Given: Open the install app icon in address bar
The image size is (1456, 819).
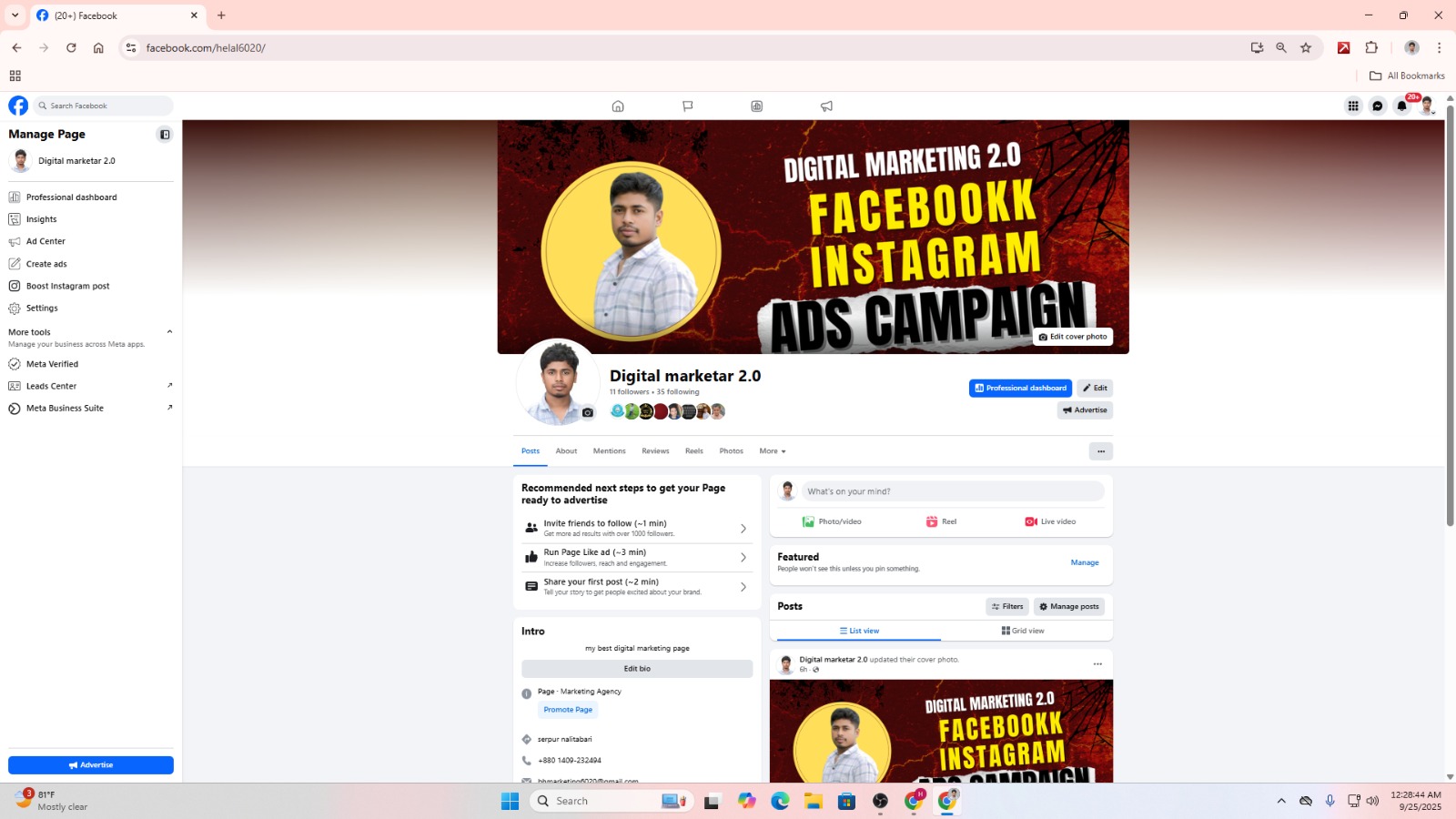Looking at the screenshot, I should point(1257,47).
